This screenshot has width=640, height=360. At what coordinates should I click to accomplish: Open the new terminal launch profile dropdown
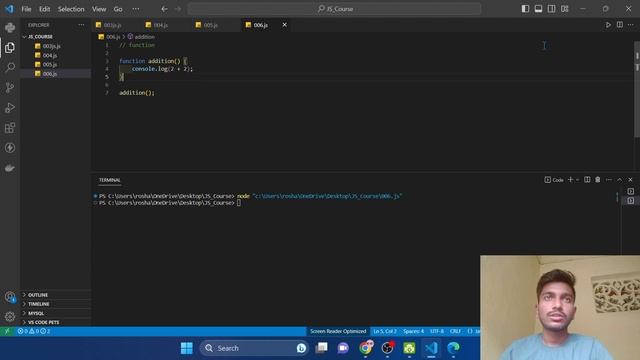pos(577,180)
